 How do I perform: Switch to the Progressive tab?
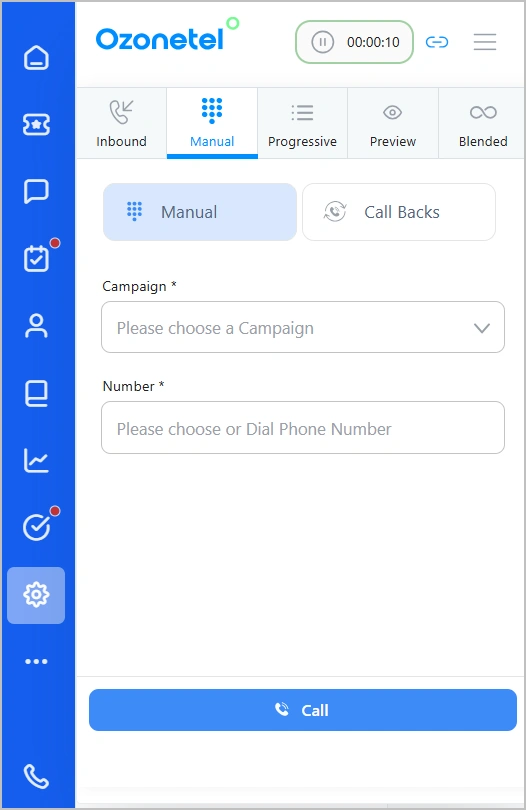(x=302, y=123)
